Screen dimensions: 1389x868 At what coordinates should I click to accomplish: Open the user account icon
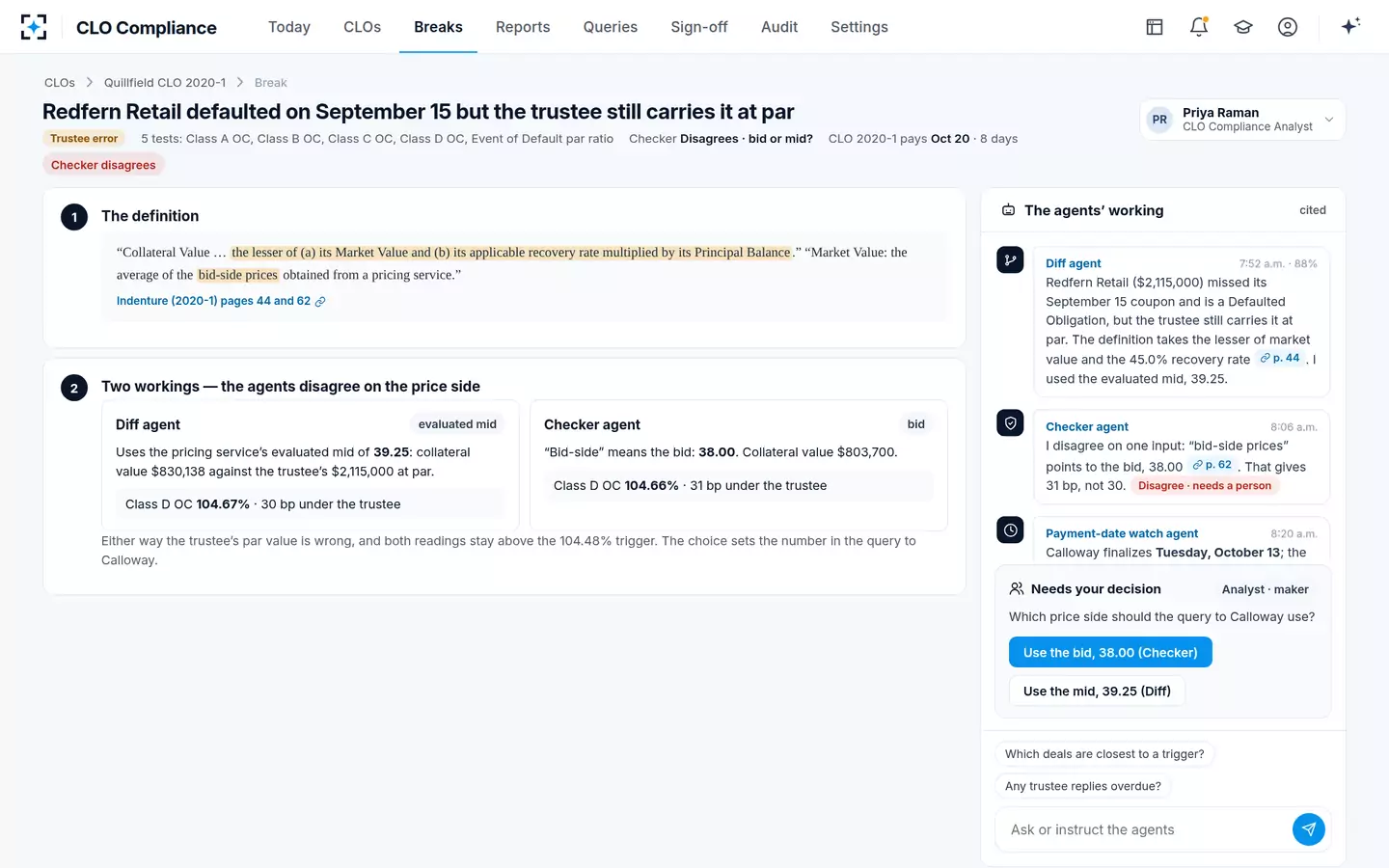1288,27
